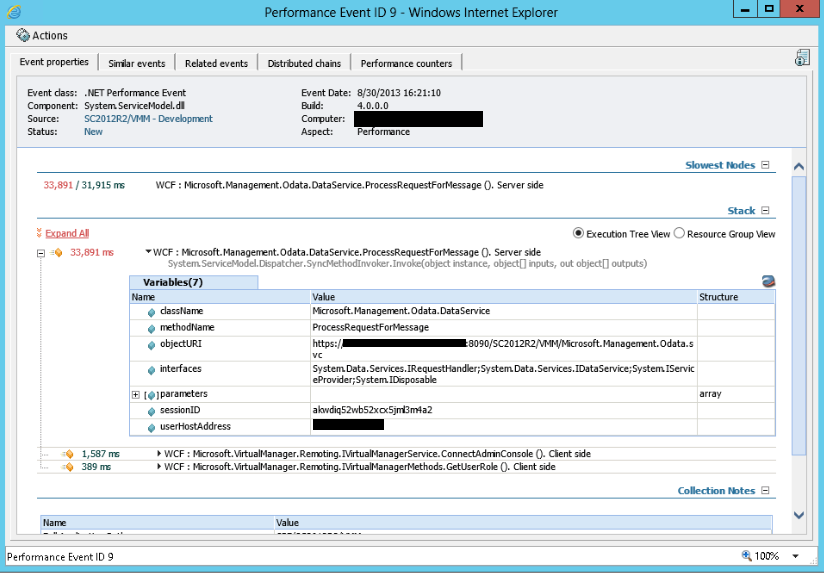Collapse the Collection Notes section

766,491
